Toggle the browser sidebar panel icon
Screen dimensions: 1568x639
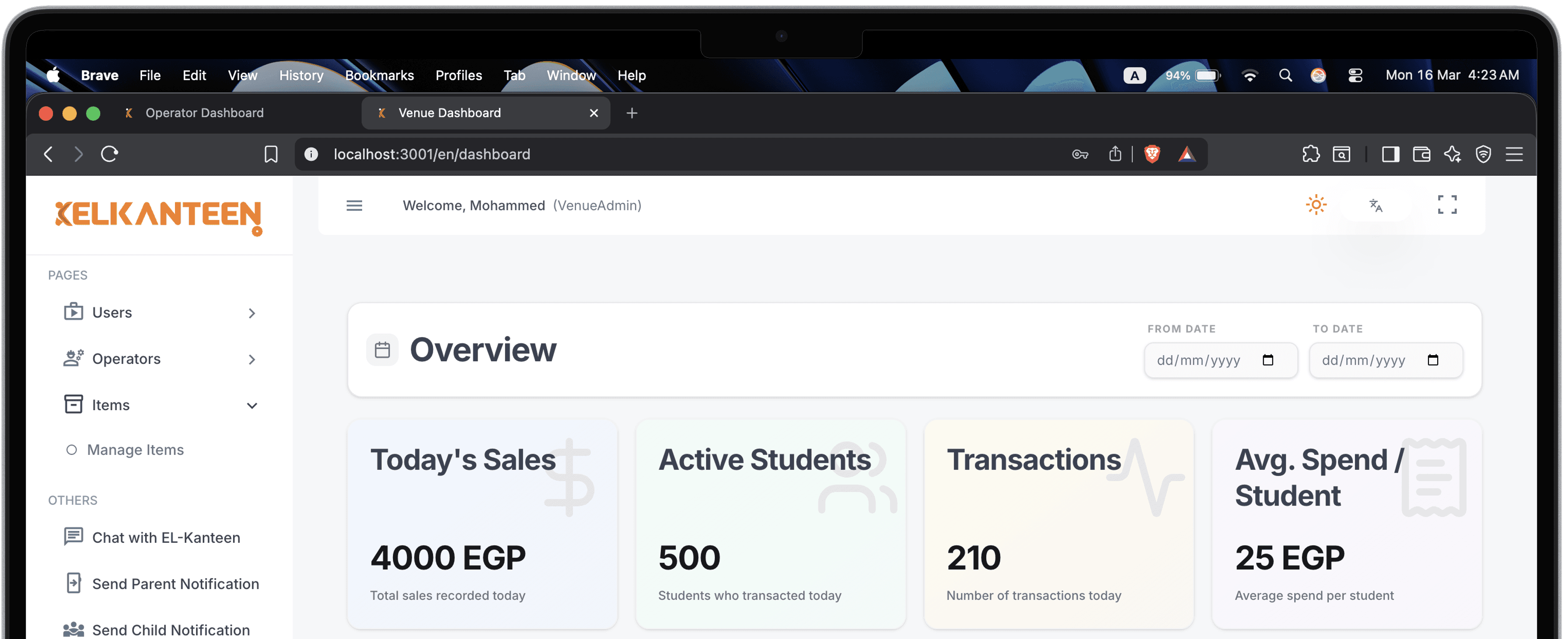point(1390,154)
